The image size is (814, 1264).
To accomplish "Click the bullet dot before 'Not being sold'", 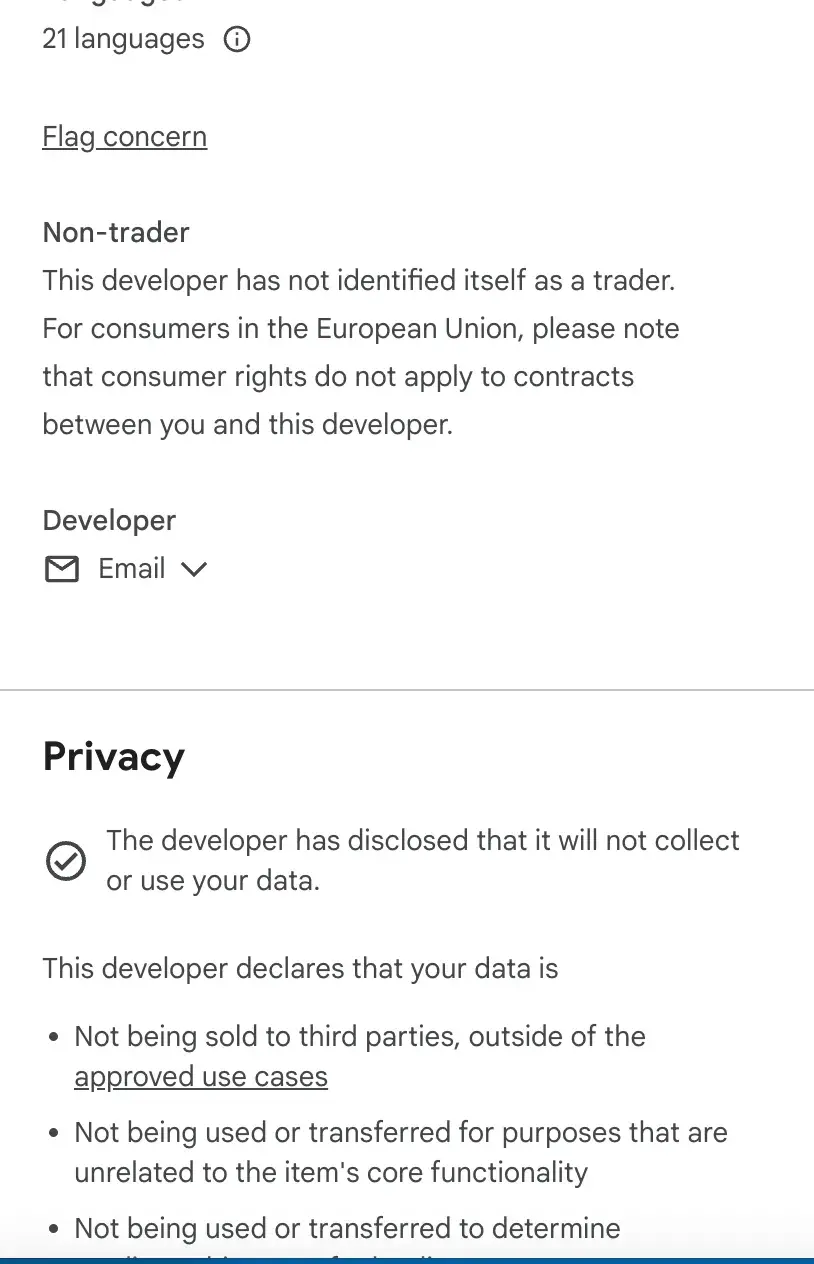I will [x=54, y=1037].
